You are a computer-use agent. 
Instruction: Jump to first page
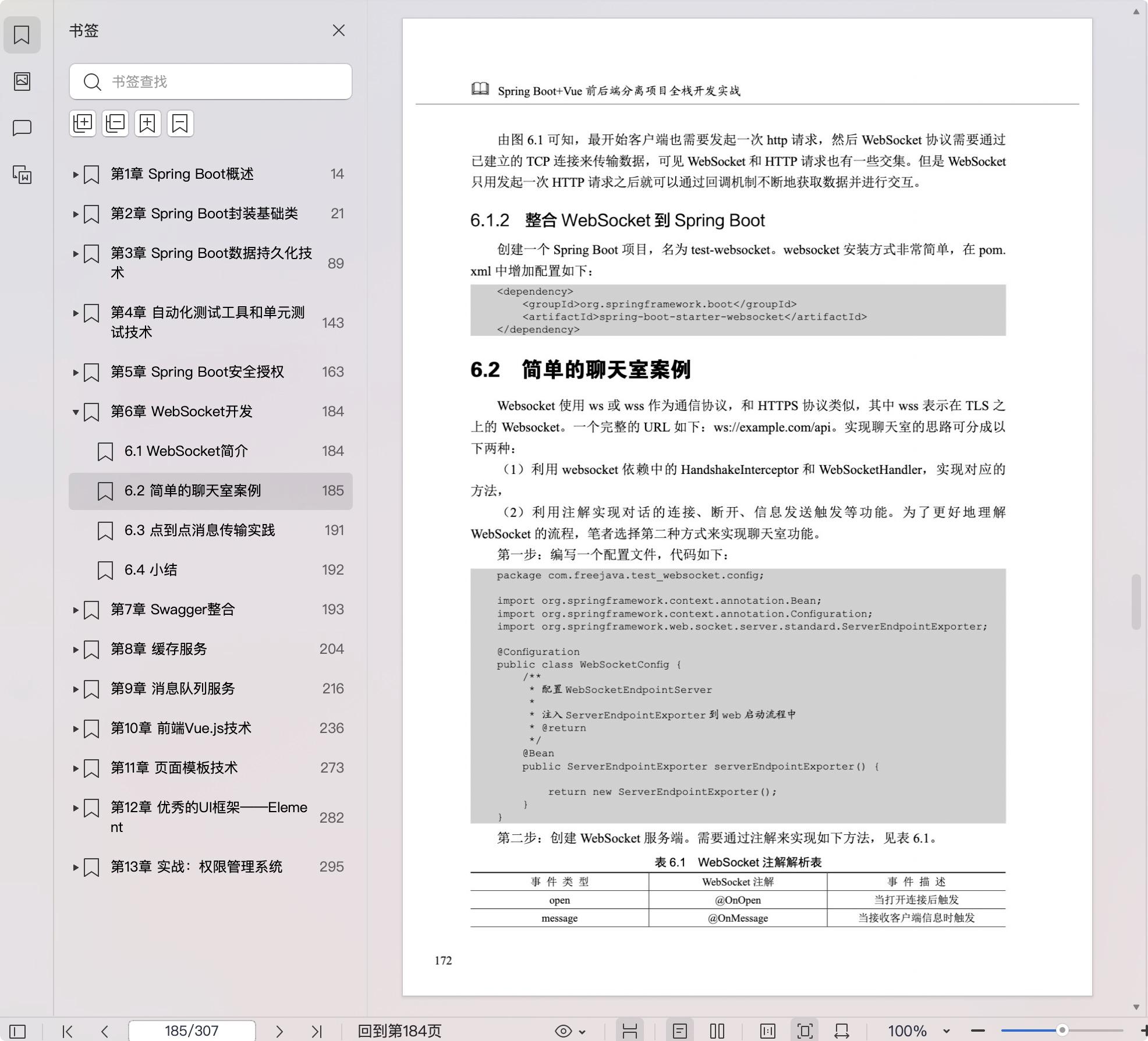point(68,1031)
